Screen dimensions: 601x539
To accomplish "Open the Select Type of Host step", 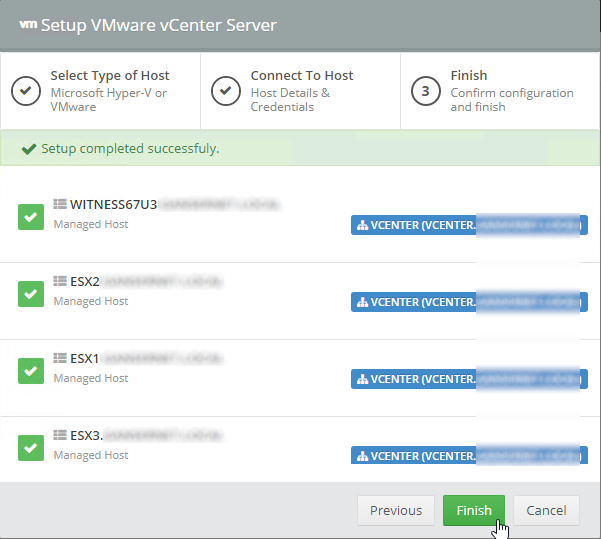I will coord(100,91).
